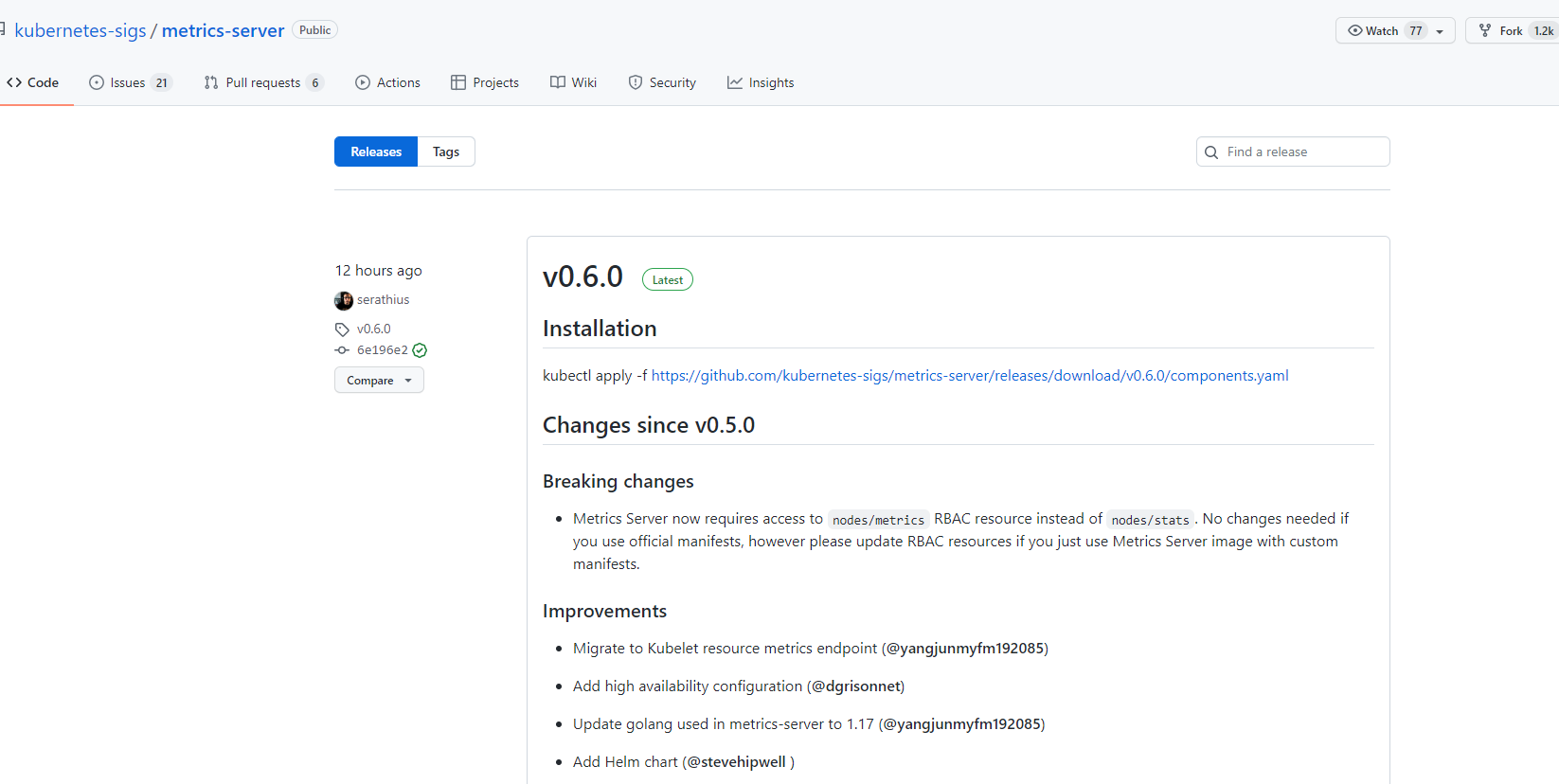Image resolution: width=1559 pixels, height=784 pixels.
Task: Click the Breaking changes heading
Action: pyautogui.click(x=618, y=481)
